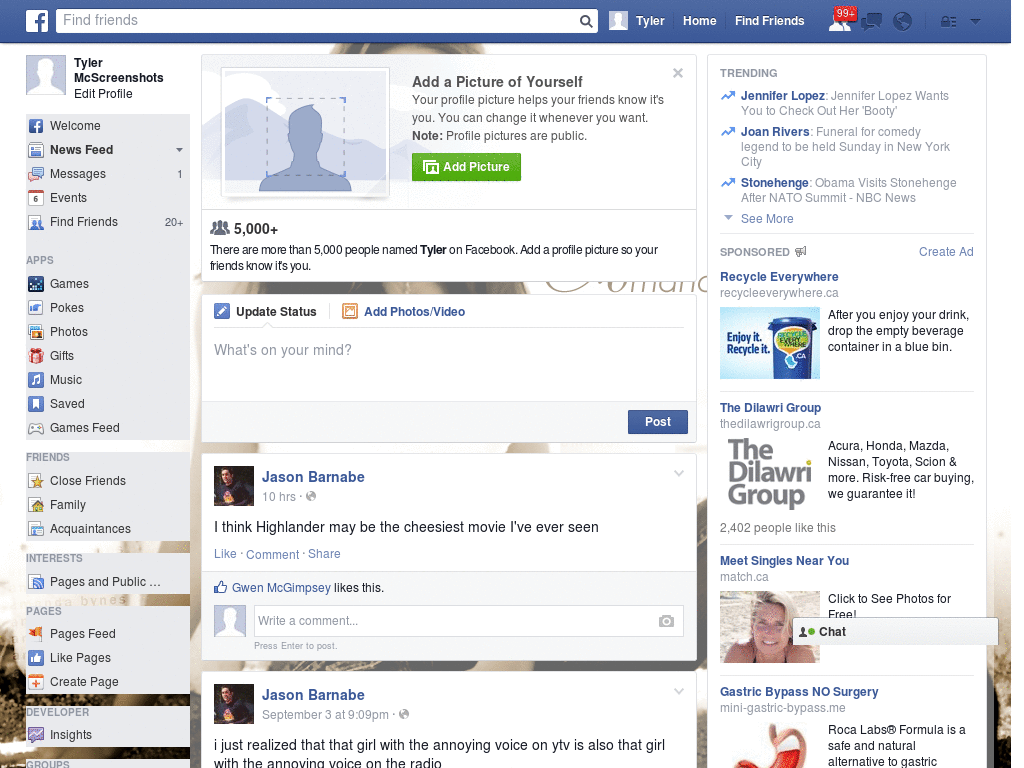Open the Pokes app icon

[36, 308]
